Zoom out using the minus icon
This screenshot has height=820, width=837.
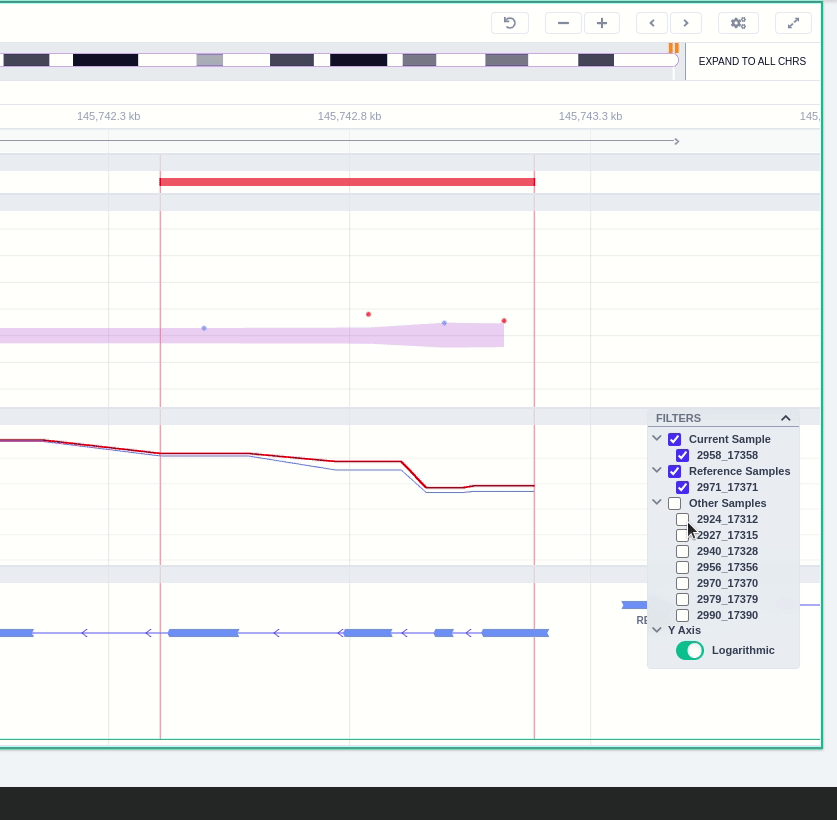(x=563, y=23)
